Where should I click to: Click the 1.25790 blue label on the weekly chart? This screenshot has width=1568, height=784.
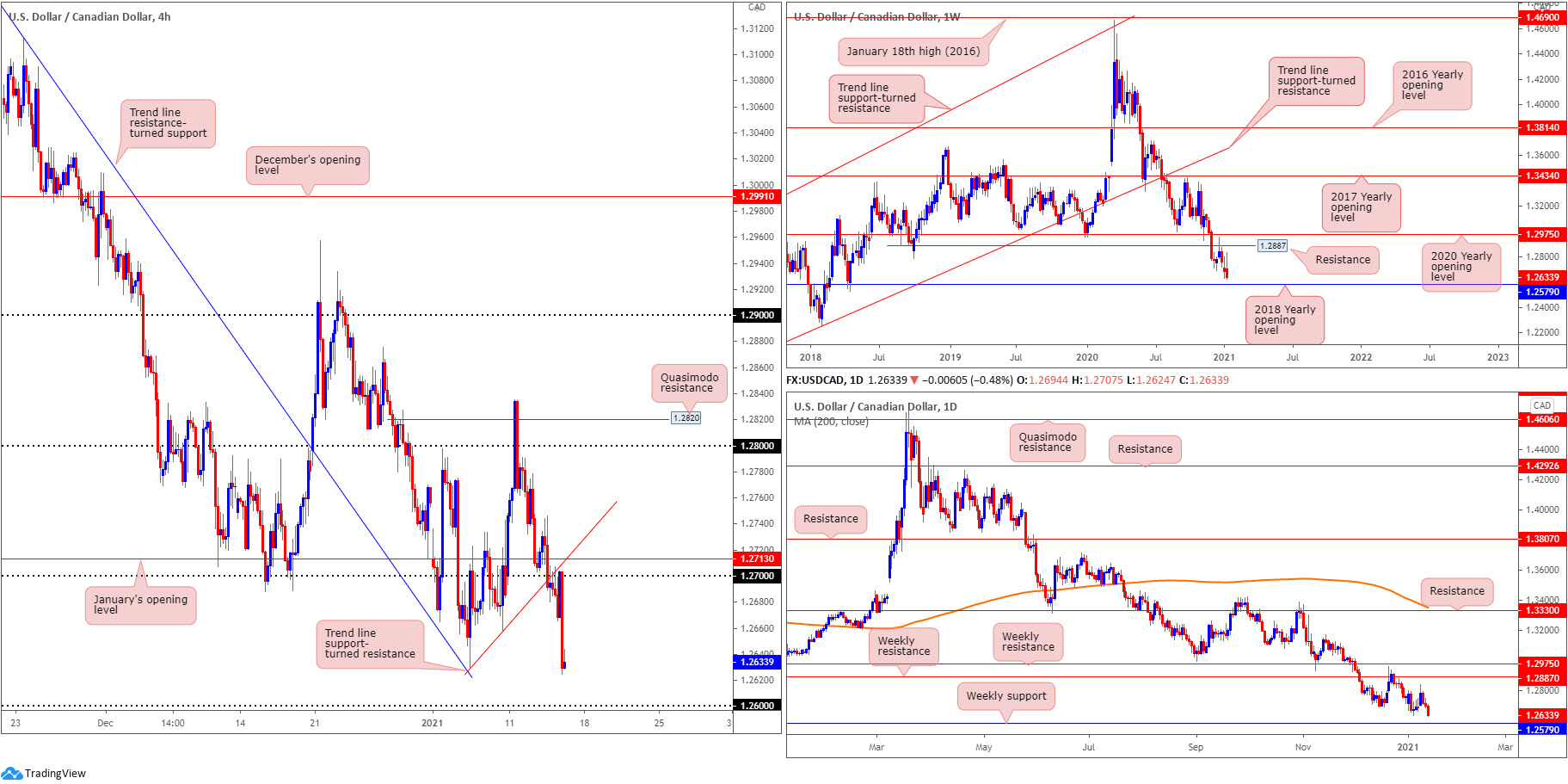(1542, 292)
